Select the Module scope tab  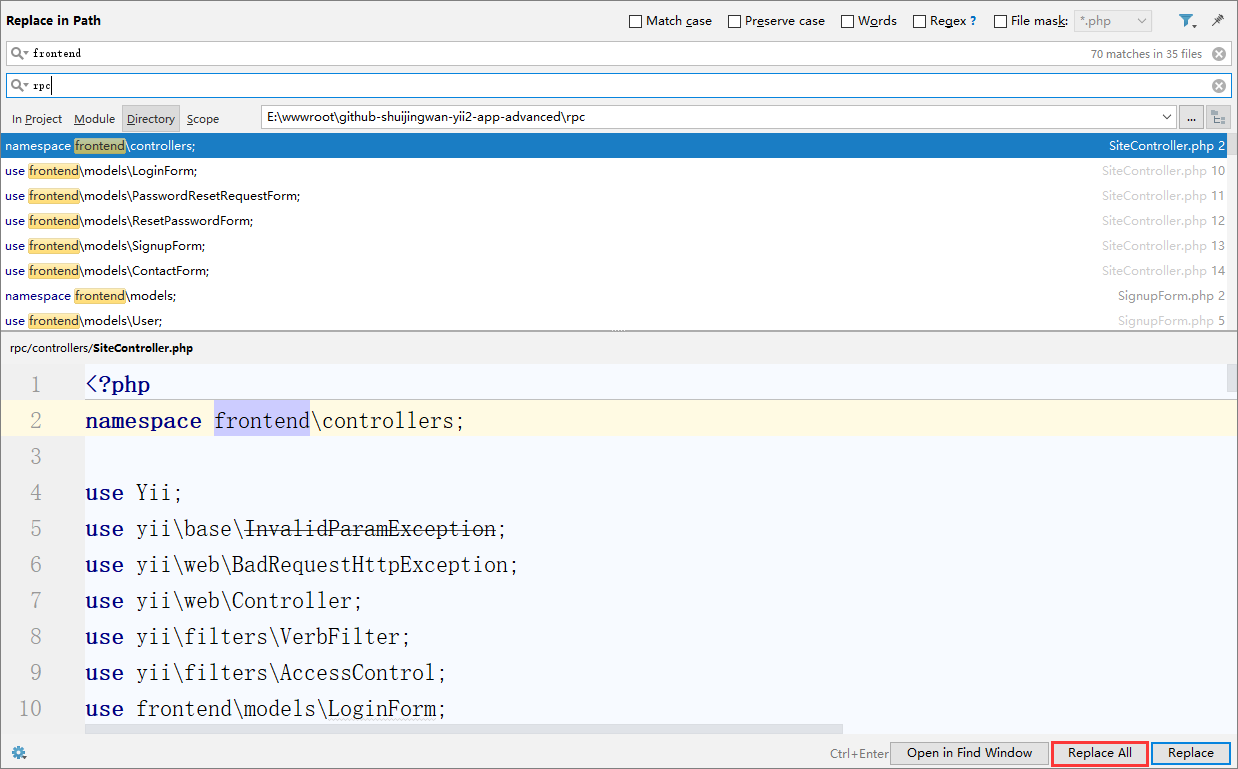(x=95, y=119)
